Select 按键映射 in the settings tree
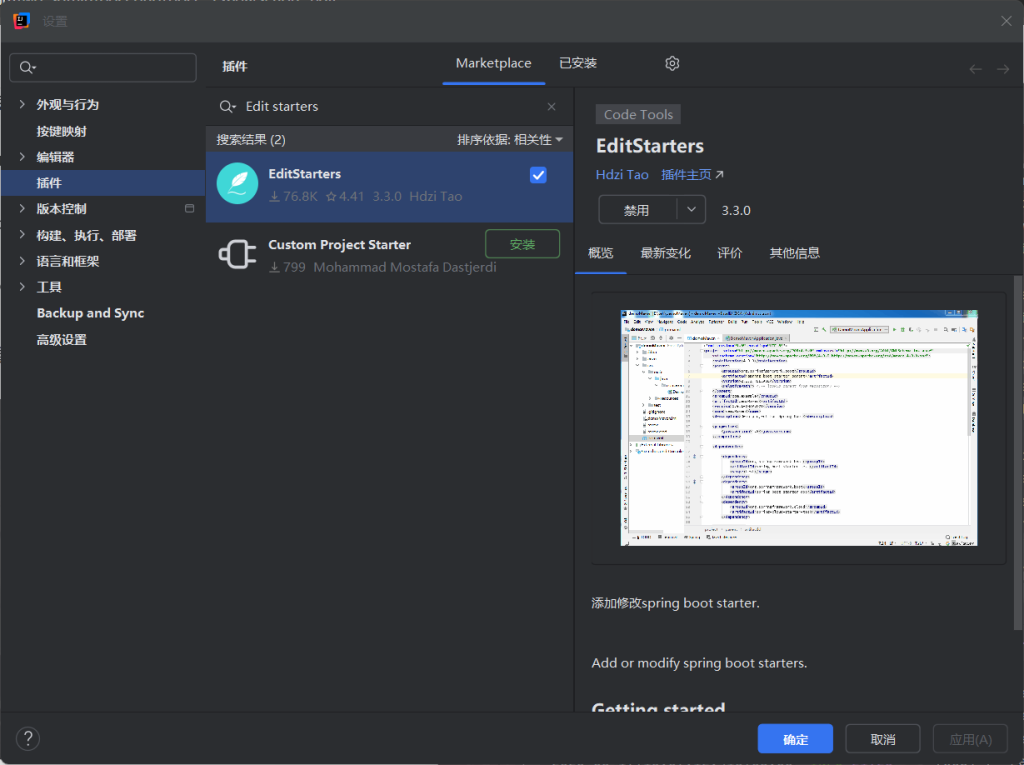The height and width of the screenshot is (765, 1024). [61, 131]
